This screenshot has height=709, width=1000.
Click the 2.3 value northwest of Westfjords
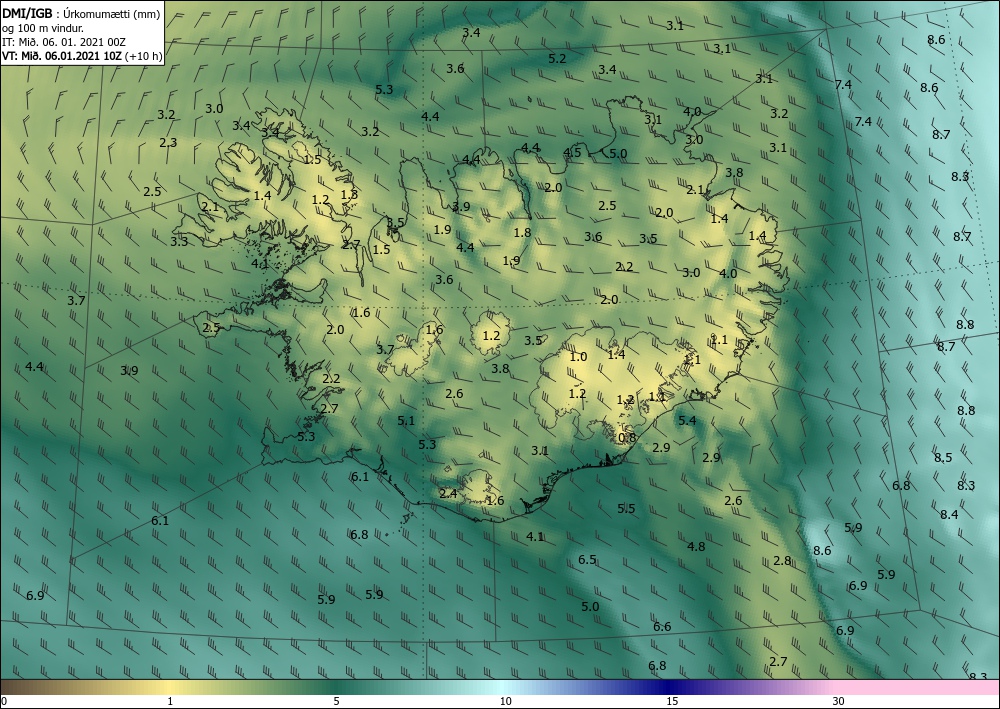pyautogui.click(x=168, y=143)
